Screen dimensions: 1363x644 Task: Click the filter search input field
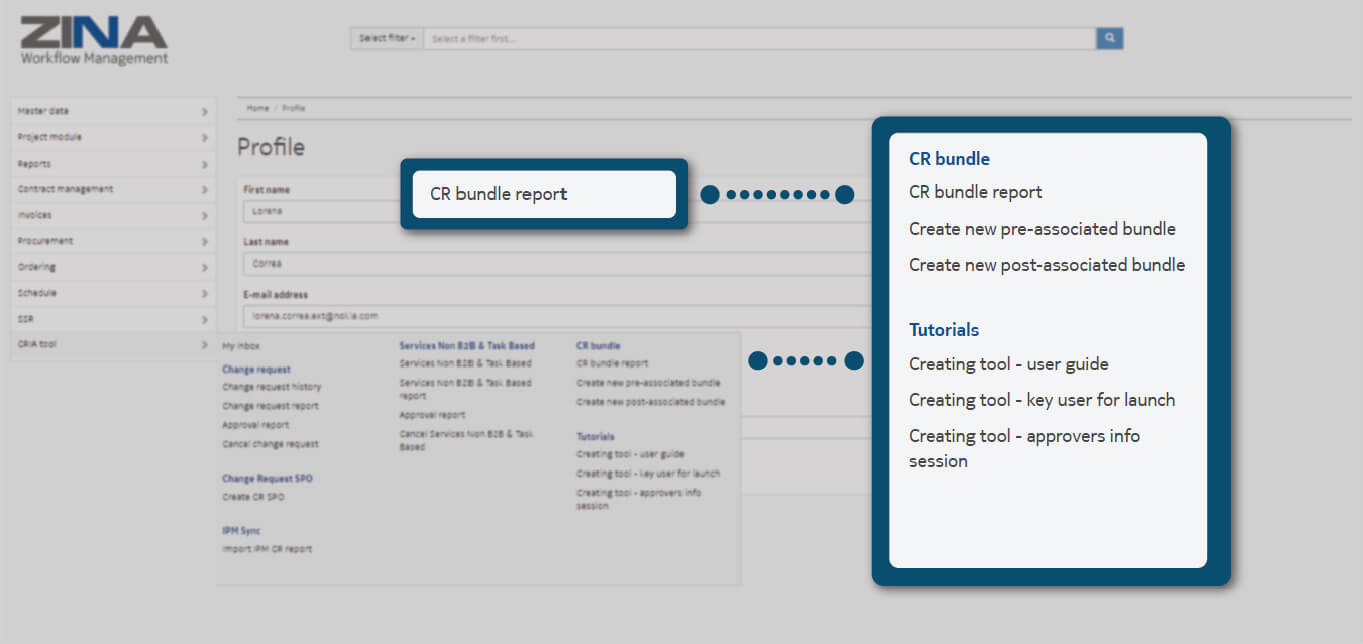click(758, 38)
